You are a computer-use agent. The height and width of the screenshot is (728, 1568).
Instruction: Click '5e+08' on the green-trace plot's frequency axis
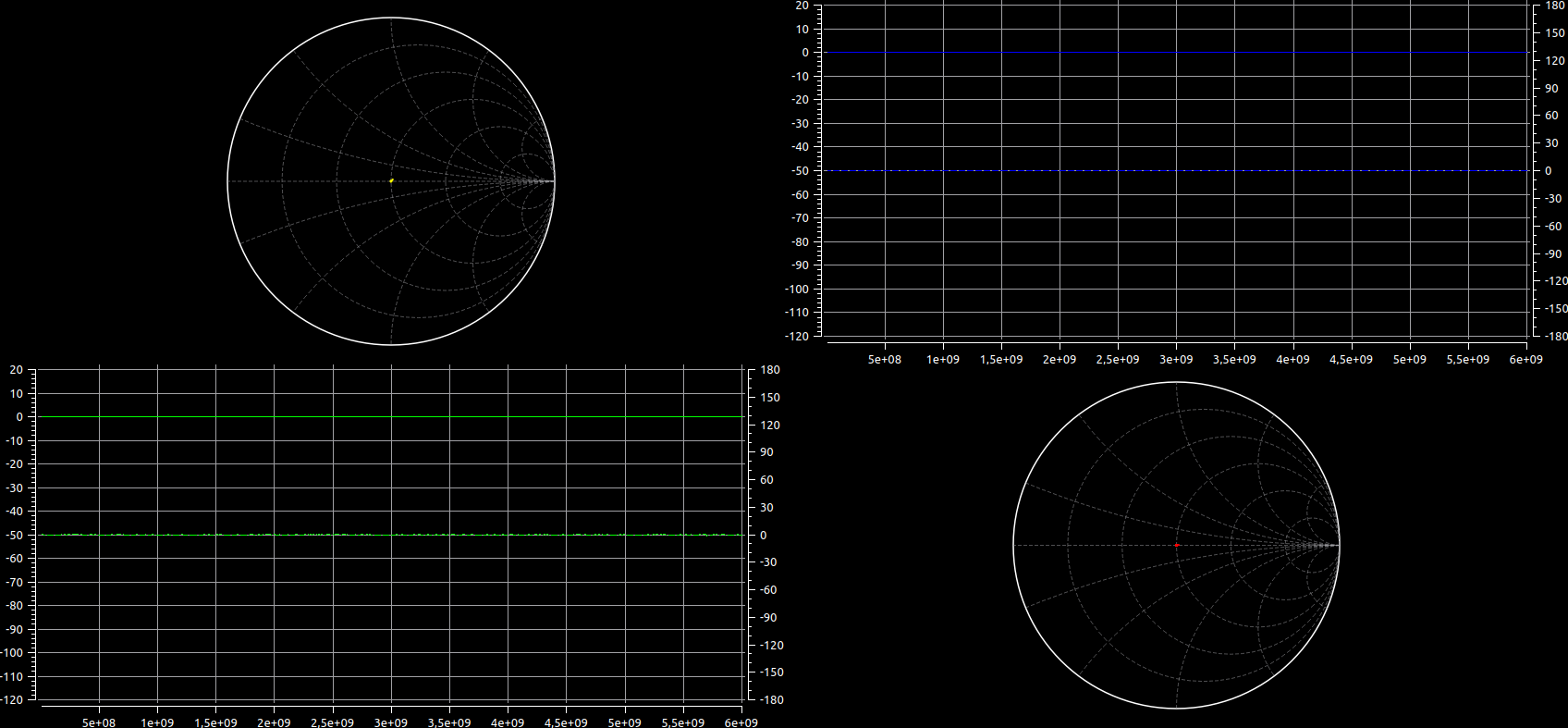pos(99,723)
